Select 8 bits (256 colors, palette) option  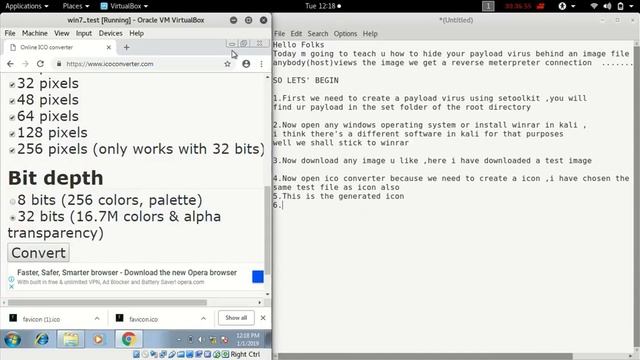(13, 201)
